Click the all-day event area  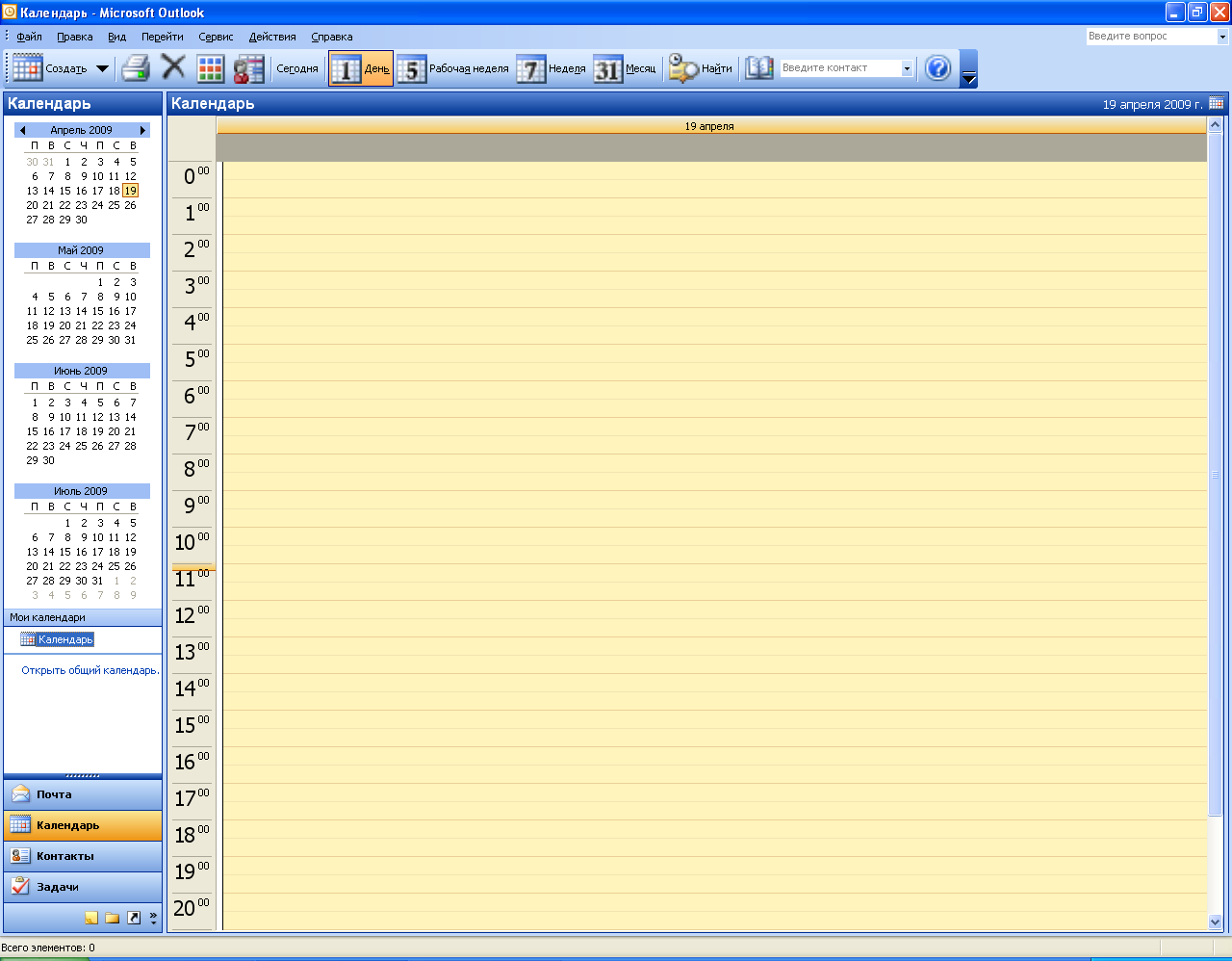[711, 147]
